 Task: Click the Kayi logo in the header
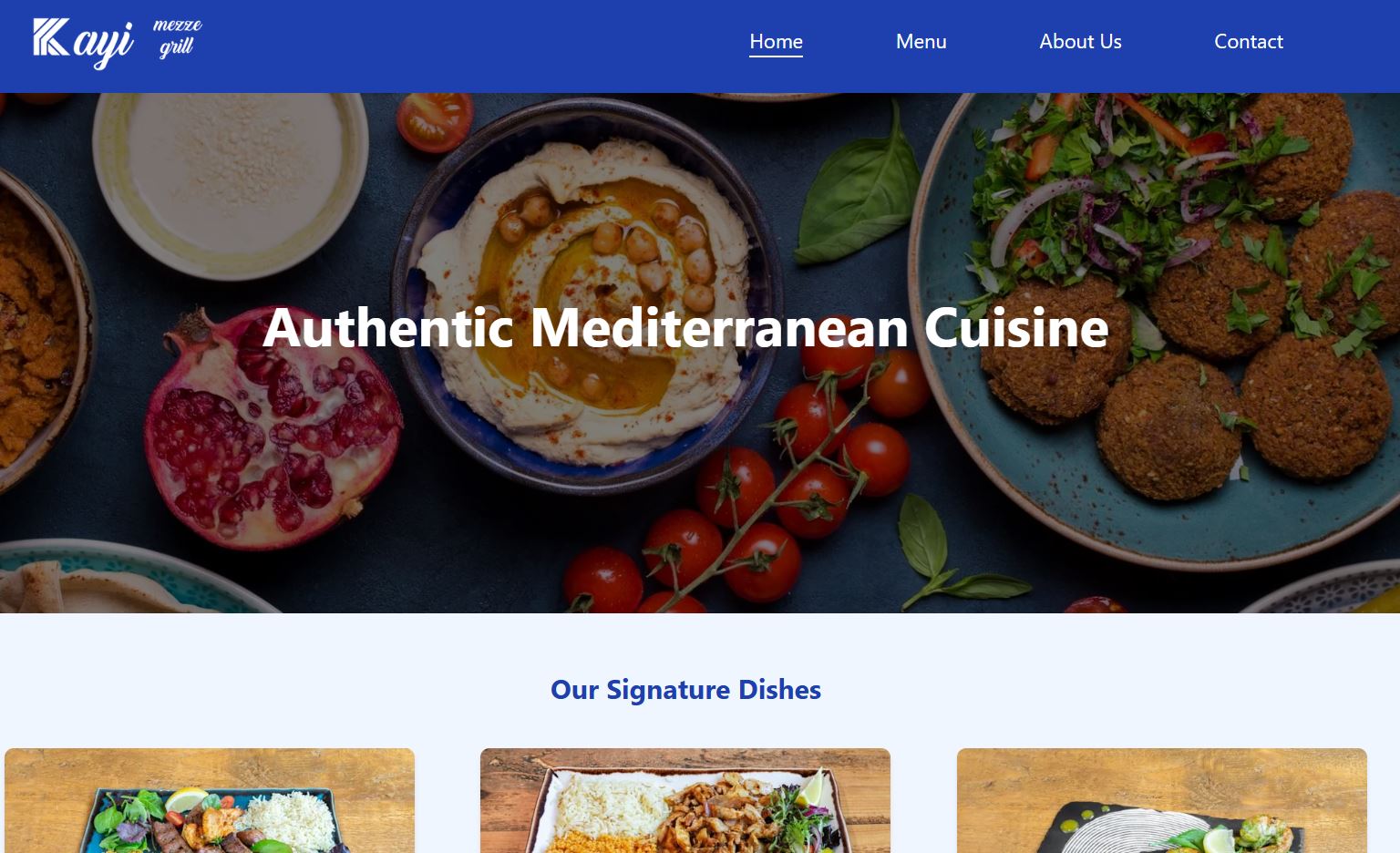pyautogui.click(x=84, y=43)
